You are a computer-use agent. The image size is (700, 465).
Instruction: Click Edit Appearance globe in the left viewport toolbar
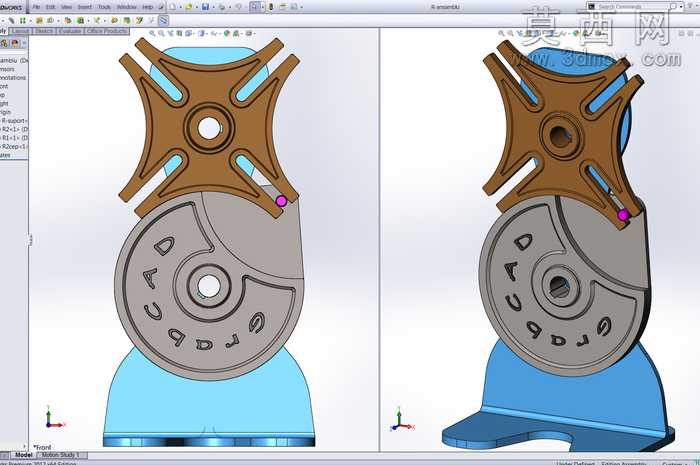coord(227,33)
